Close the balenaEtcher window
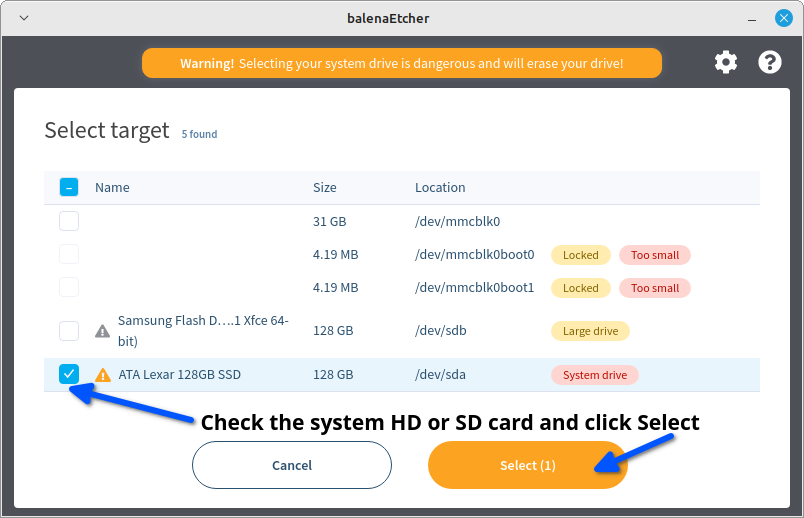Viewport: 804px width, 518px height. coord(783,18)
